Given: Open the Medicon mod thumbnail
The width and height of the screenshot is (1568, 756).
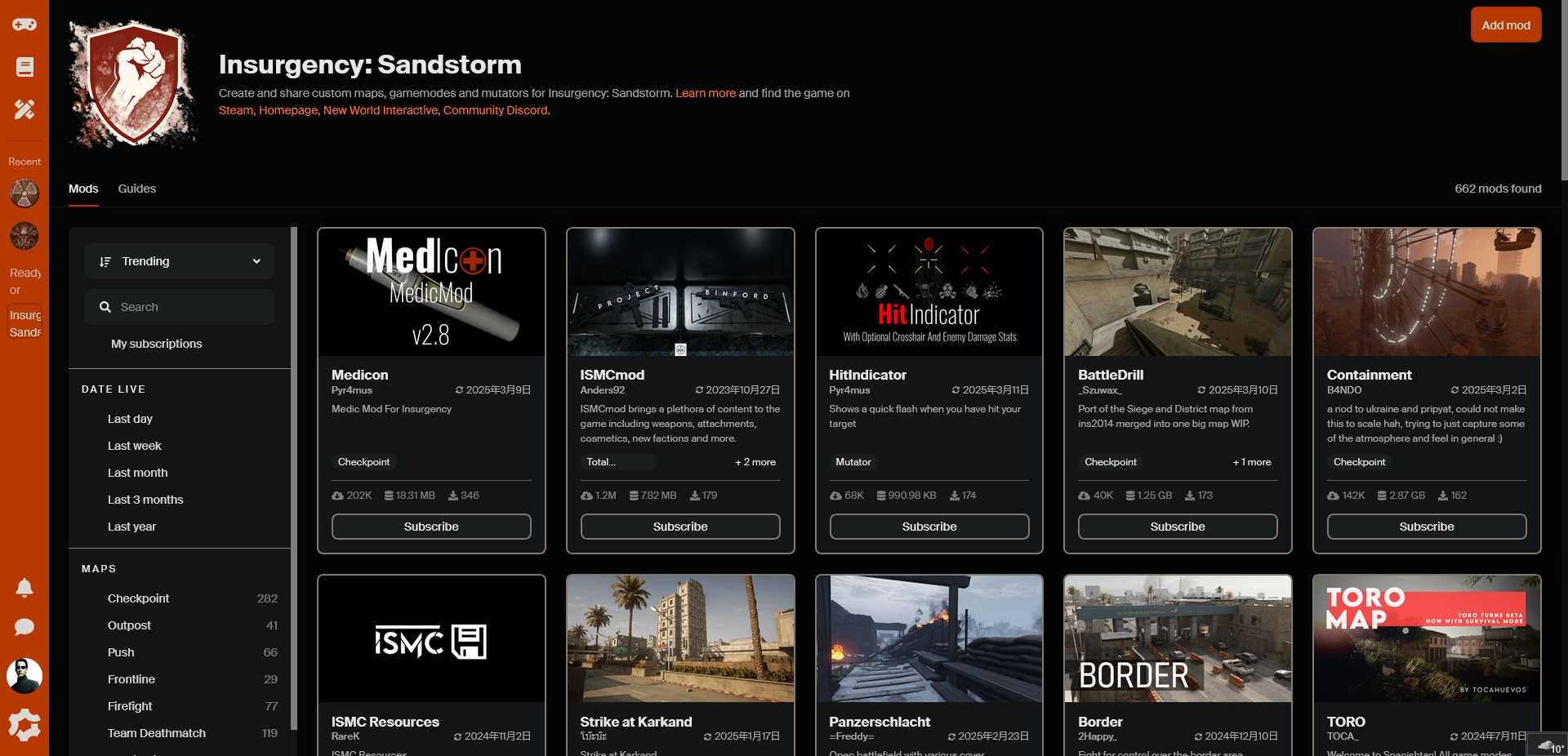Looking at the screenshot, I should 431,292.
